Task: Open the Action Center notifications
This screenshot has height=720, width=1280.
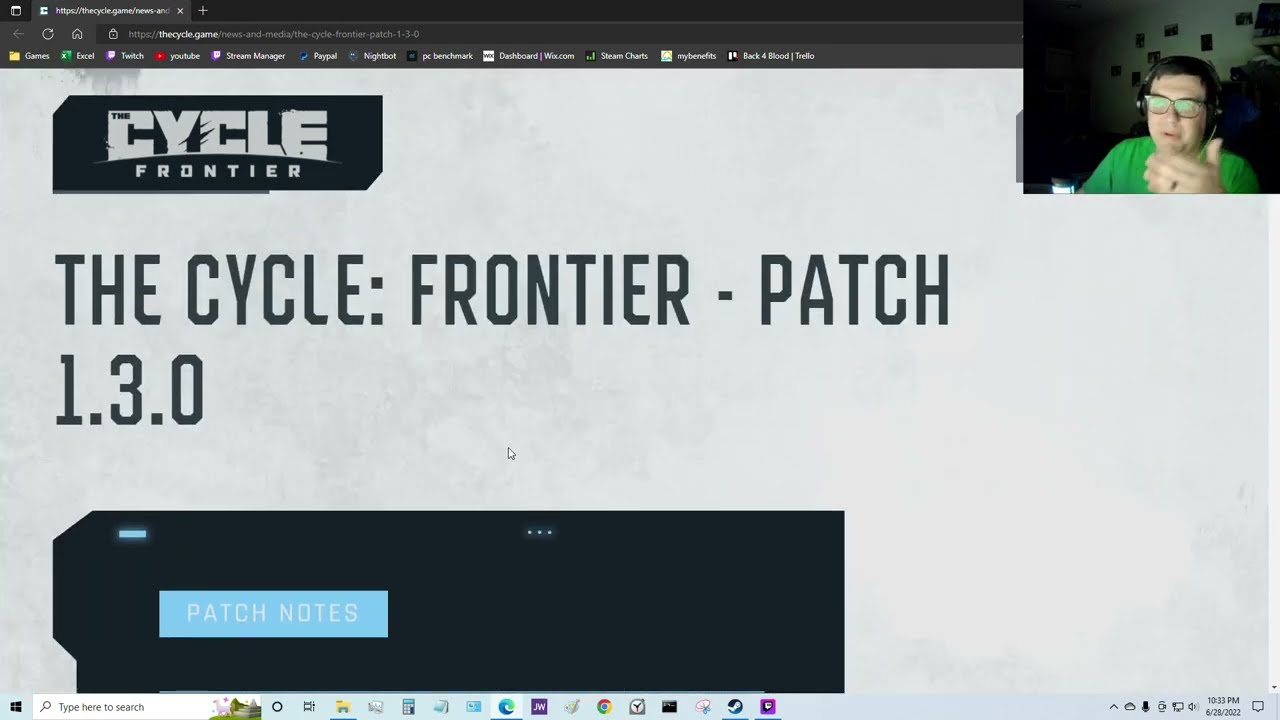Action: tap(1258, 707)
